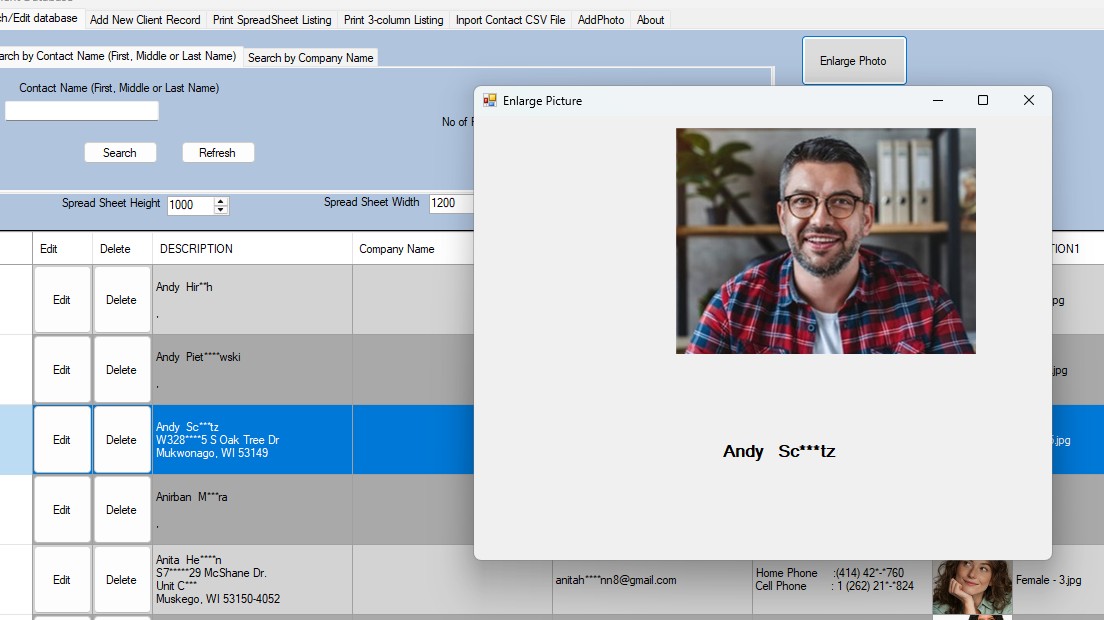Screen dimensions: 1104x620
Task: Select the Andy Hir**h description cell
Action: [x=252, y=300]
